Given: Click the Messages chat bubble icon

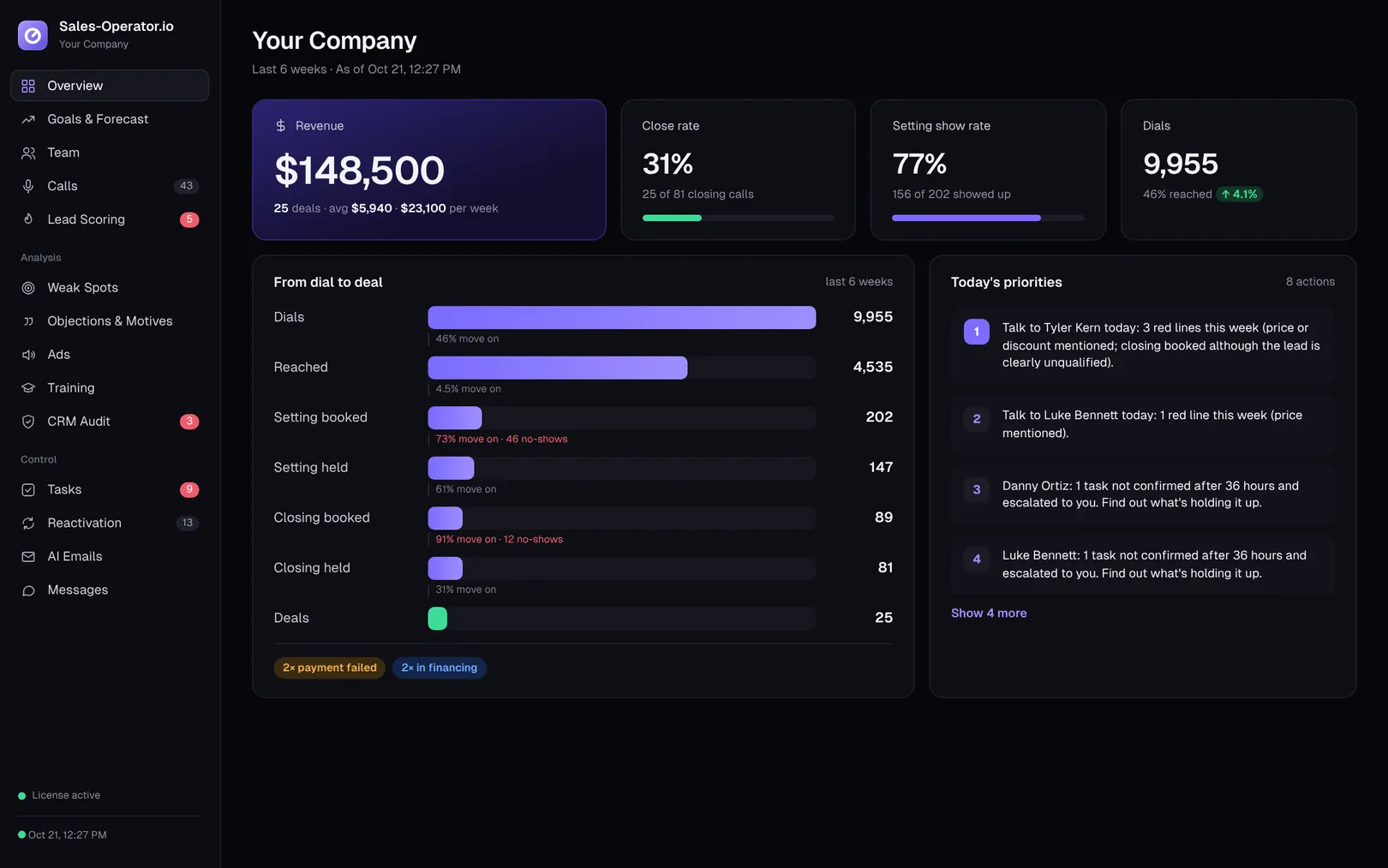Looking at the screenshot, I should [x=28, y=590].
